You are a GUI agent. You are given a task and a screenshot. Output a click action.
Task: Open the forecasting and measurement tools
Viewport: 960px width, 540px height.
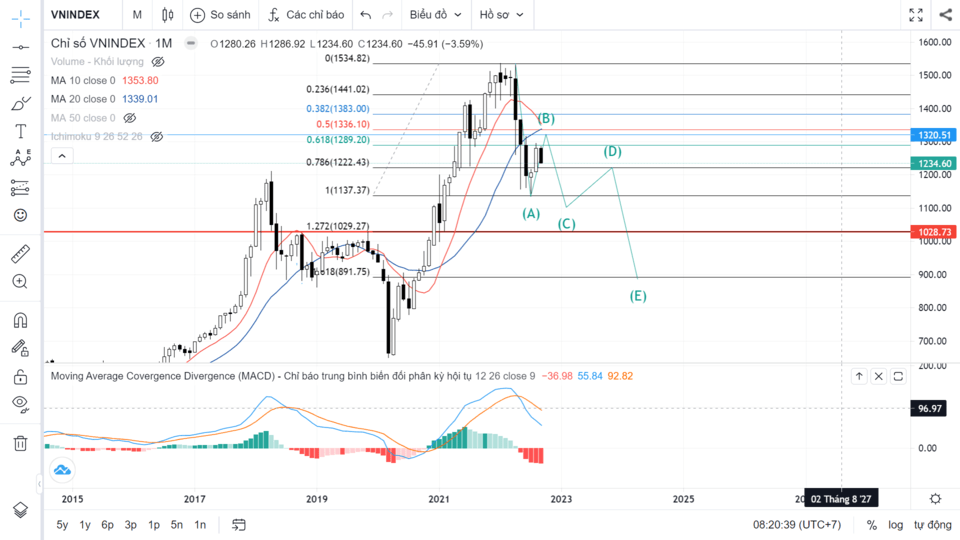point(20,187)
